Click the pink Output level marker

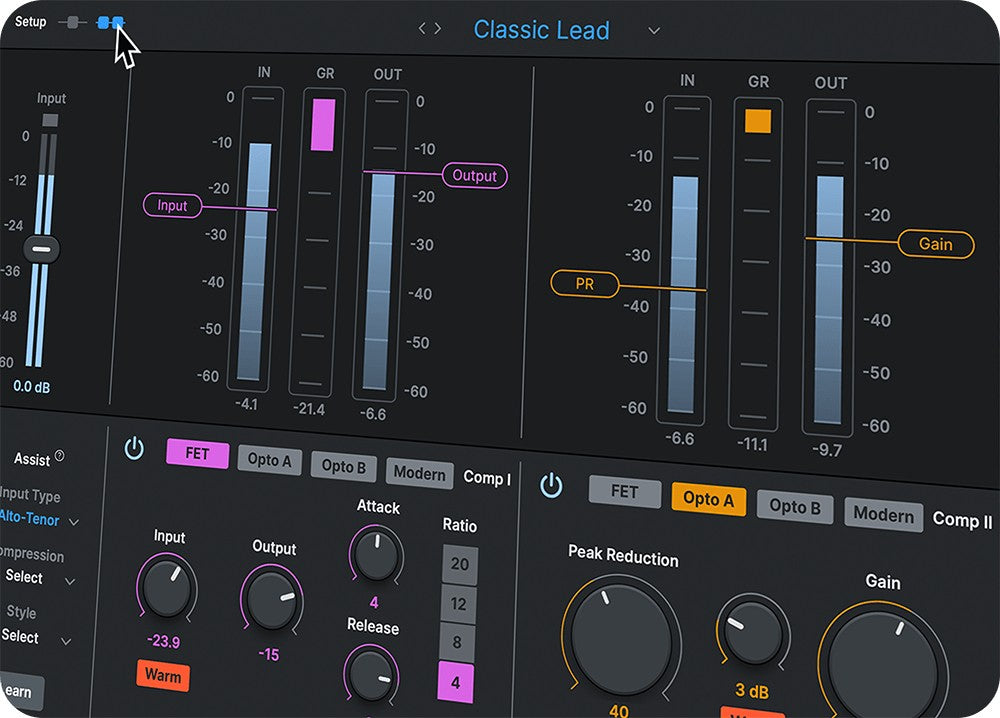pos(474,175)
